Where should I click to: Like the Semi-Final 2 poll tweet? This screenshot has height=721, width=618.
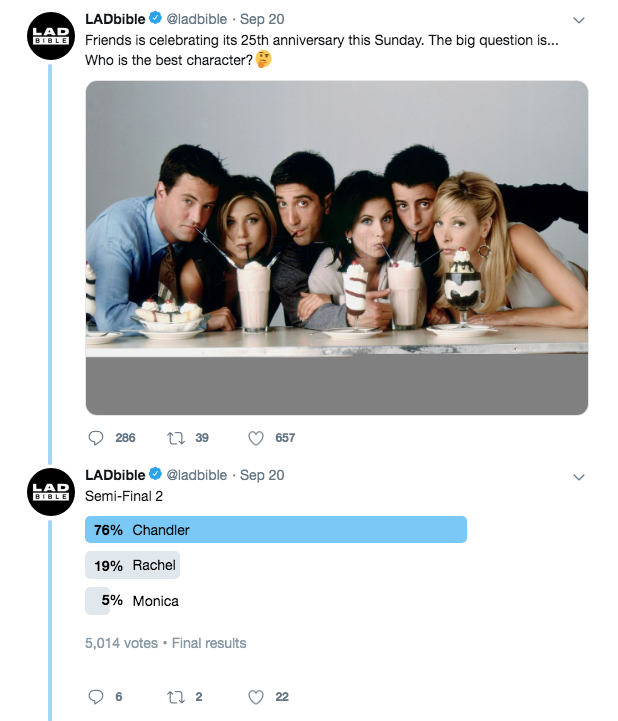pyautogui.click(x=256, y=697)
